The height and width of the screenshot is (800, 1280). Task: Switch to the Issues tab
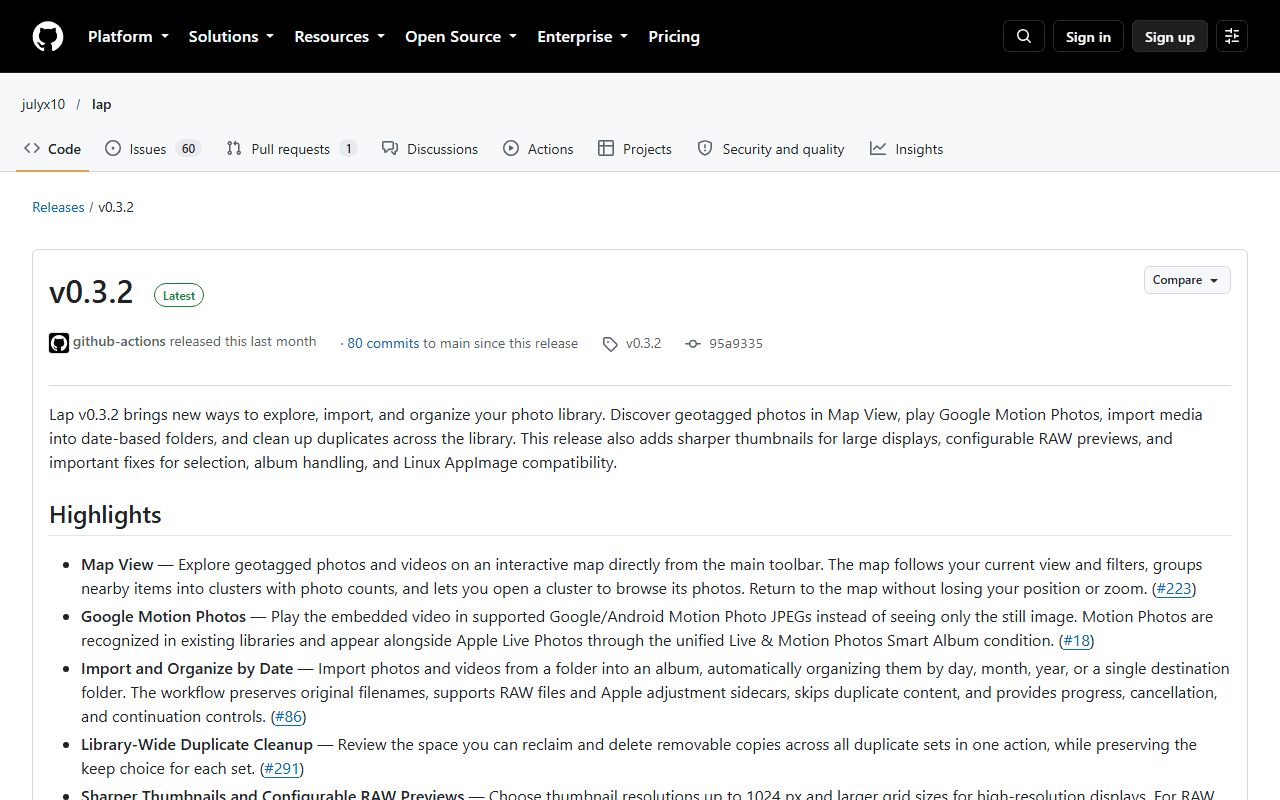coord(153,149)
